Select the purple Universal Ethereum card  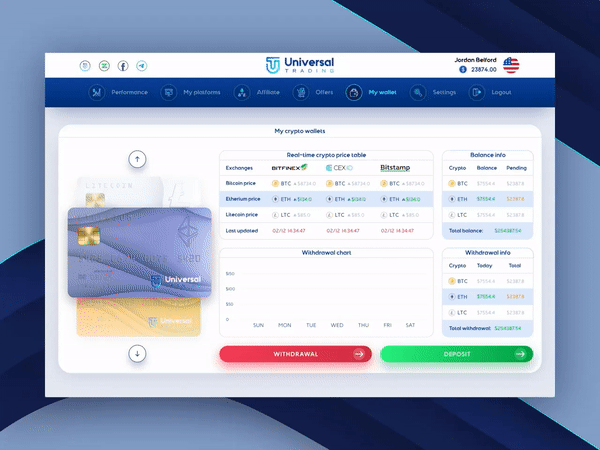coord(139,253)
